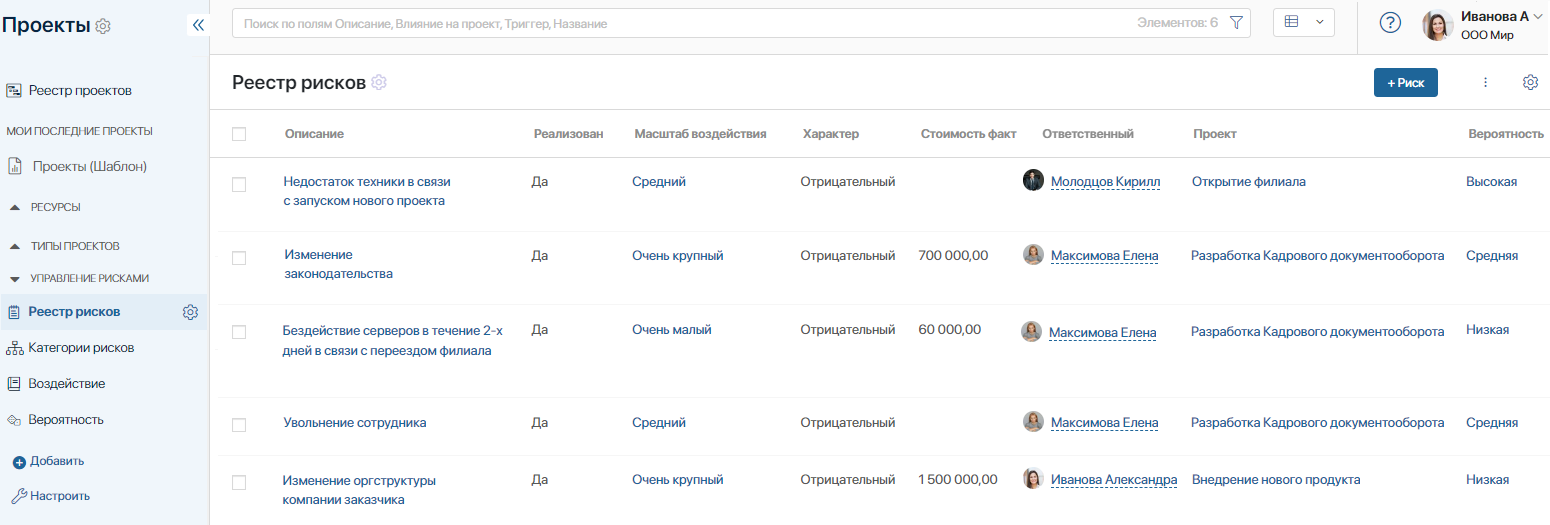The image size is (1550, 525).
Task: Collapse the УПРАВЛЕНИЕ РИСКАМИ section
Action: point(15,278)
